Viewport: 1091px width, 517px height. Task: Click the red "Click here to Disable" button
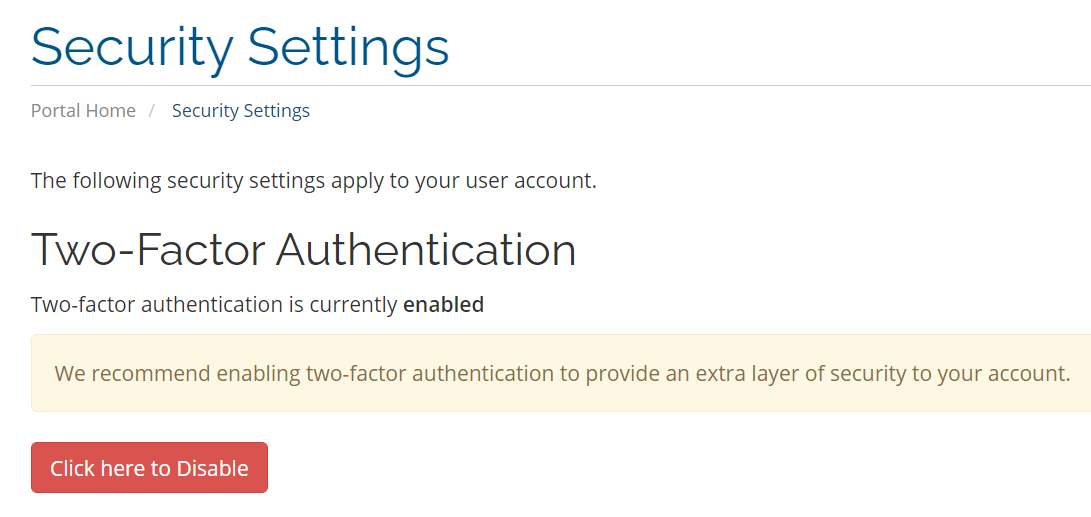[x=149, y=468]
